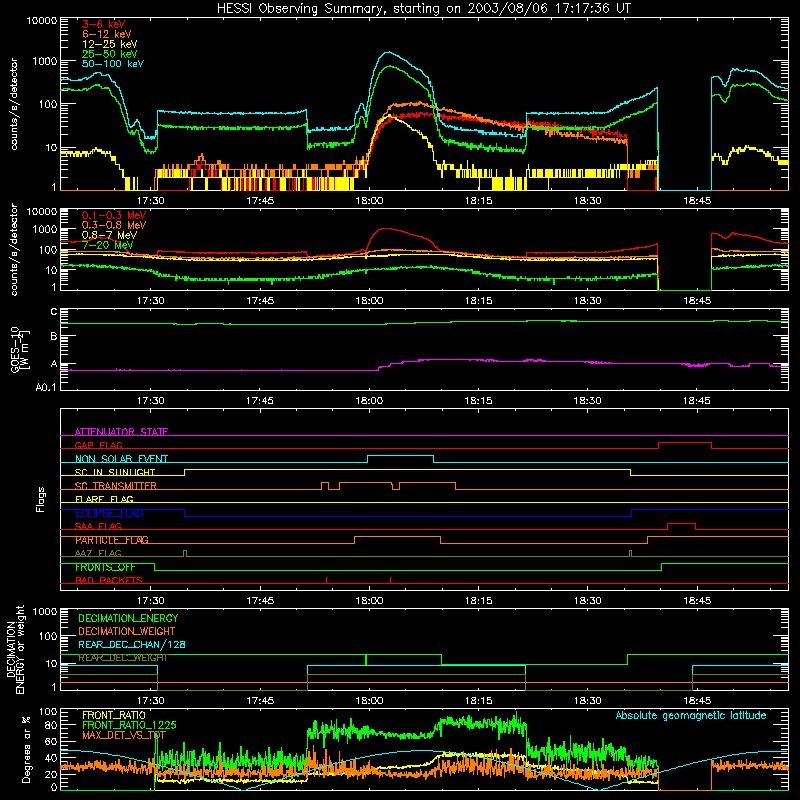Select the PARTICLE_FLAG label

click(x=112, y=540)
